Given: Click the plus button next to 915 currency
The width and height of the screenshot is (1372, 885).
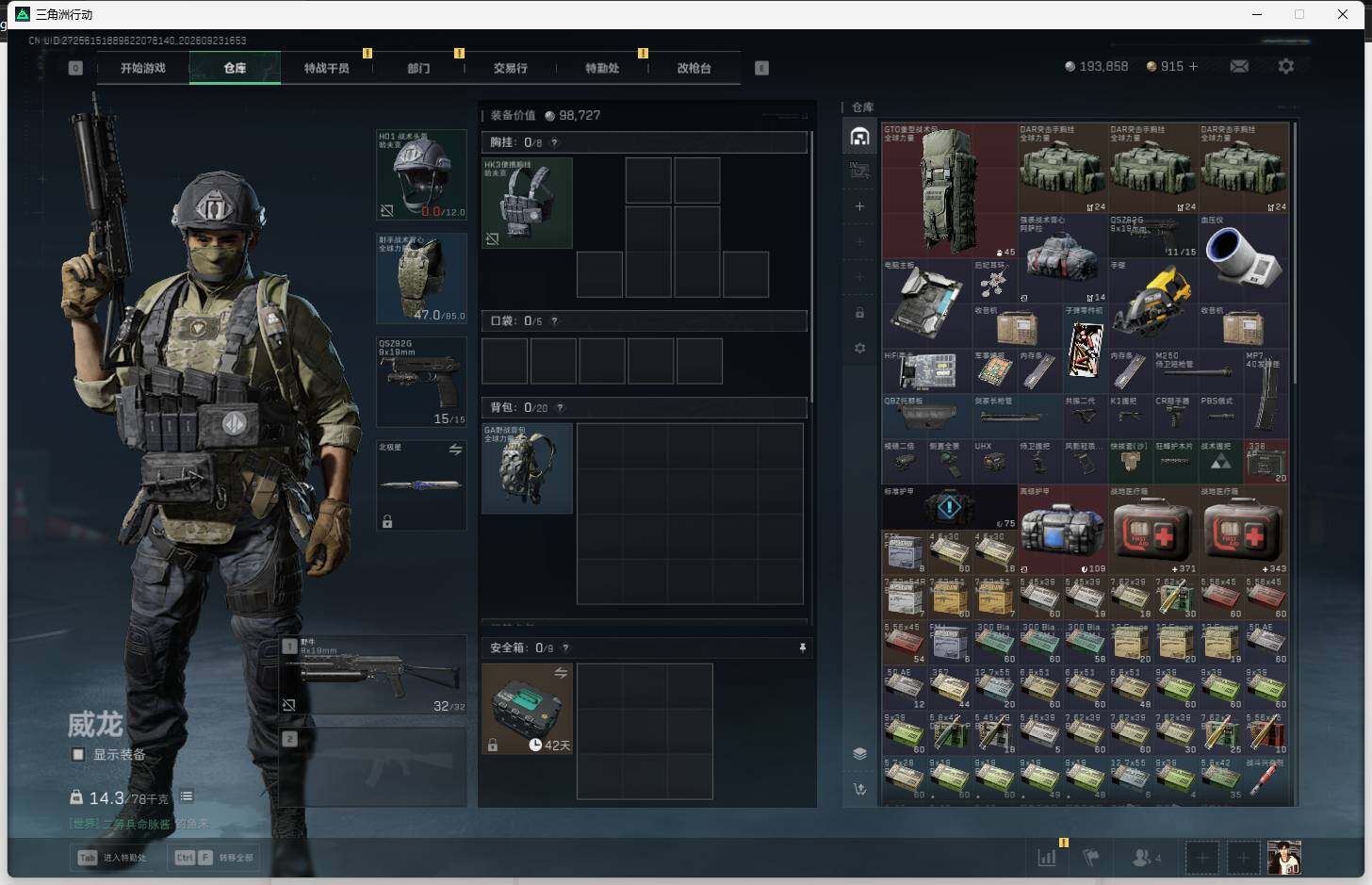Looking at the screenshot, I should pos(1193,66).
